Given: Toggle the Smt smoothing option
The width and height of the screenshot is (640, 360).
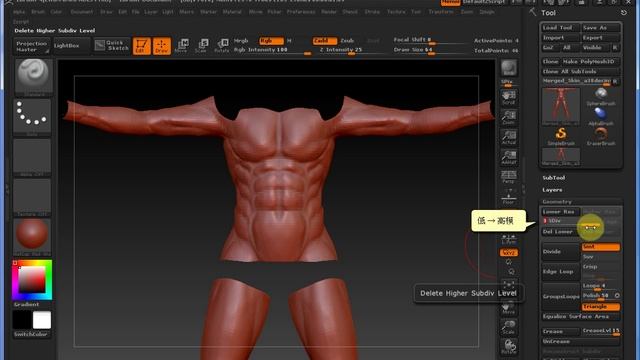Looking at the screenshot, I should tap(601, 247).
